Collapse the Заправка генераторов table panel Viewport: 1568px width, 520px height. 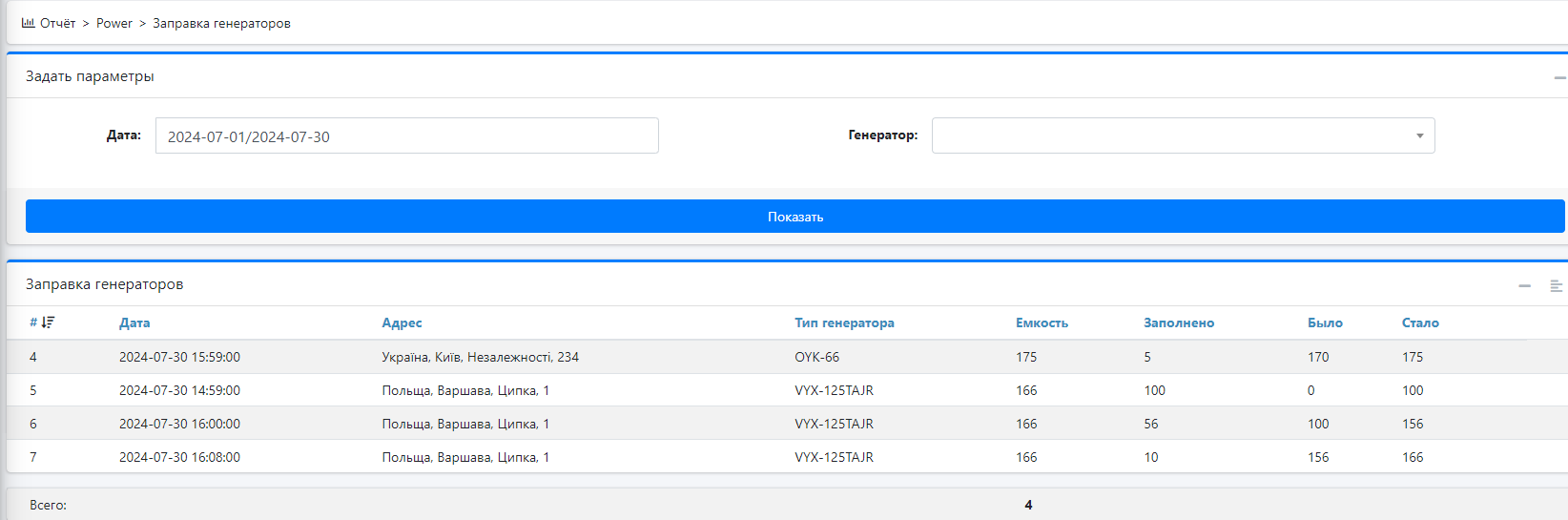click(x=1525, y=285)
